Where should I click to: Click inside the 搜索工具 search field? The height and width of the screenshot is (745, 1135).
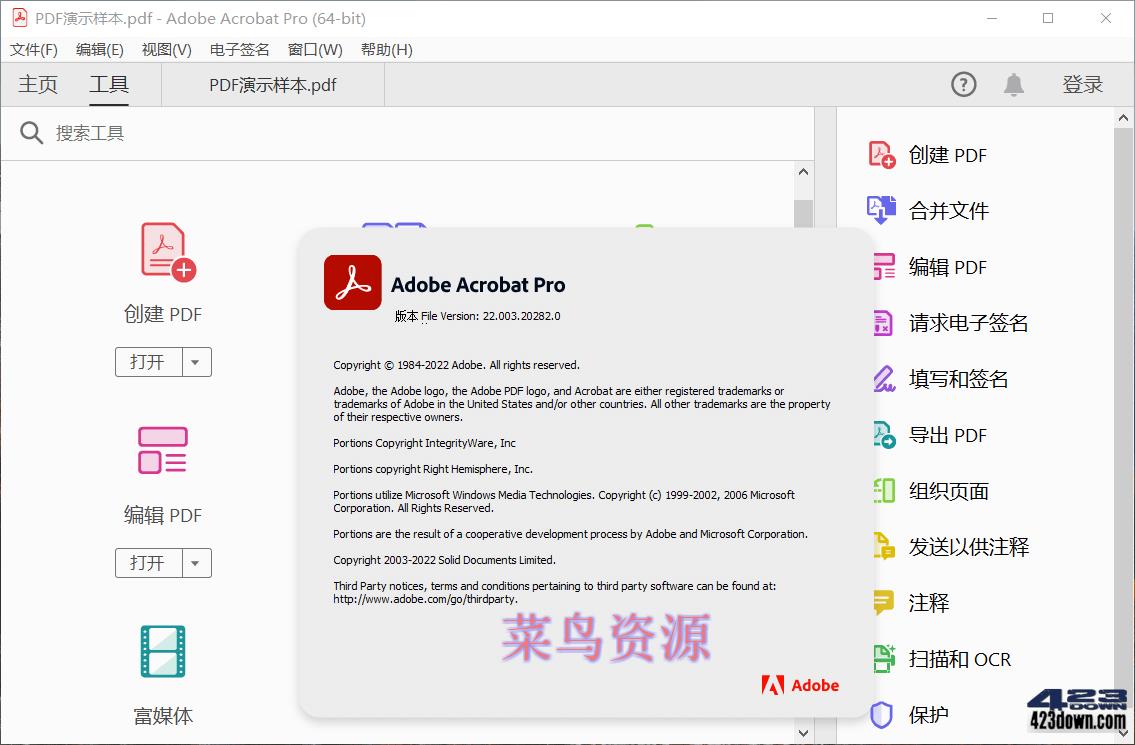point(95,132)
